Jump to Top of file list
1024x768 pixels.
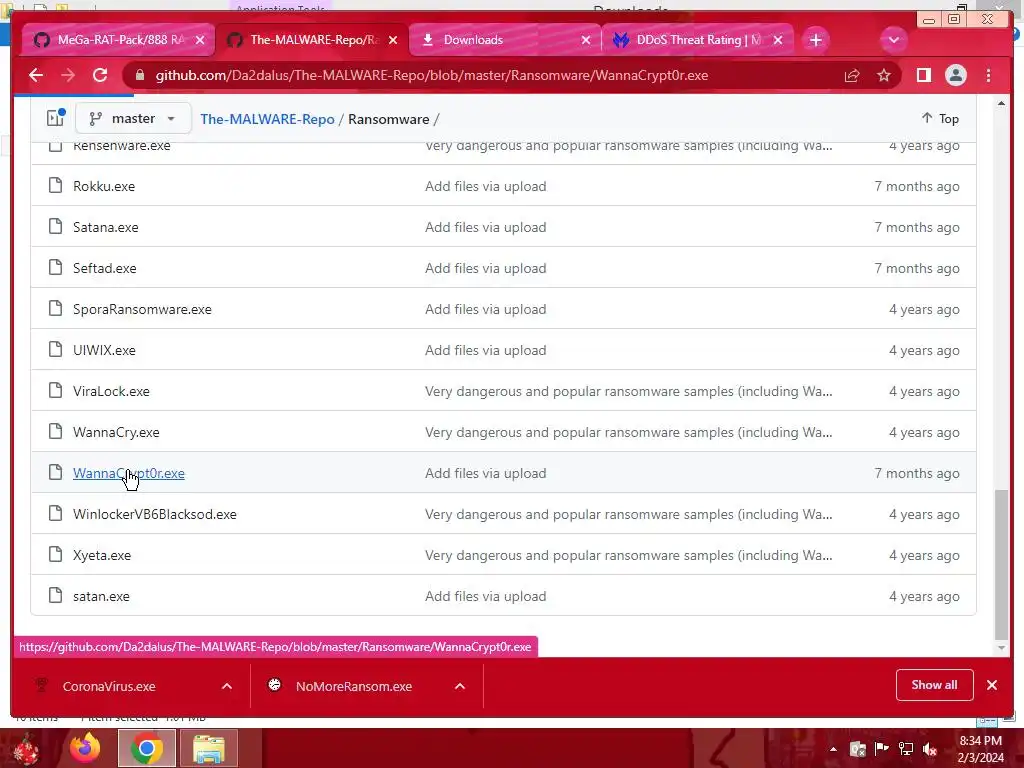(x=940, y=118)
